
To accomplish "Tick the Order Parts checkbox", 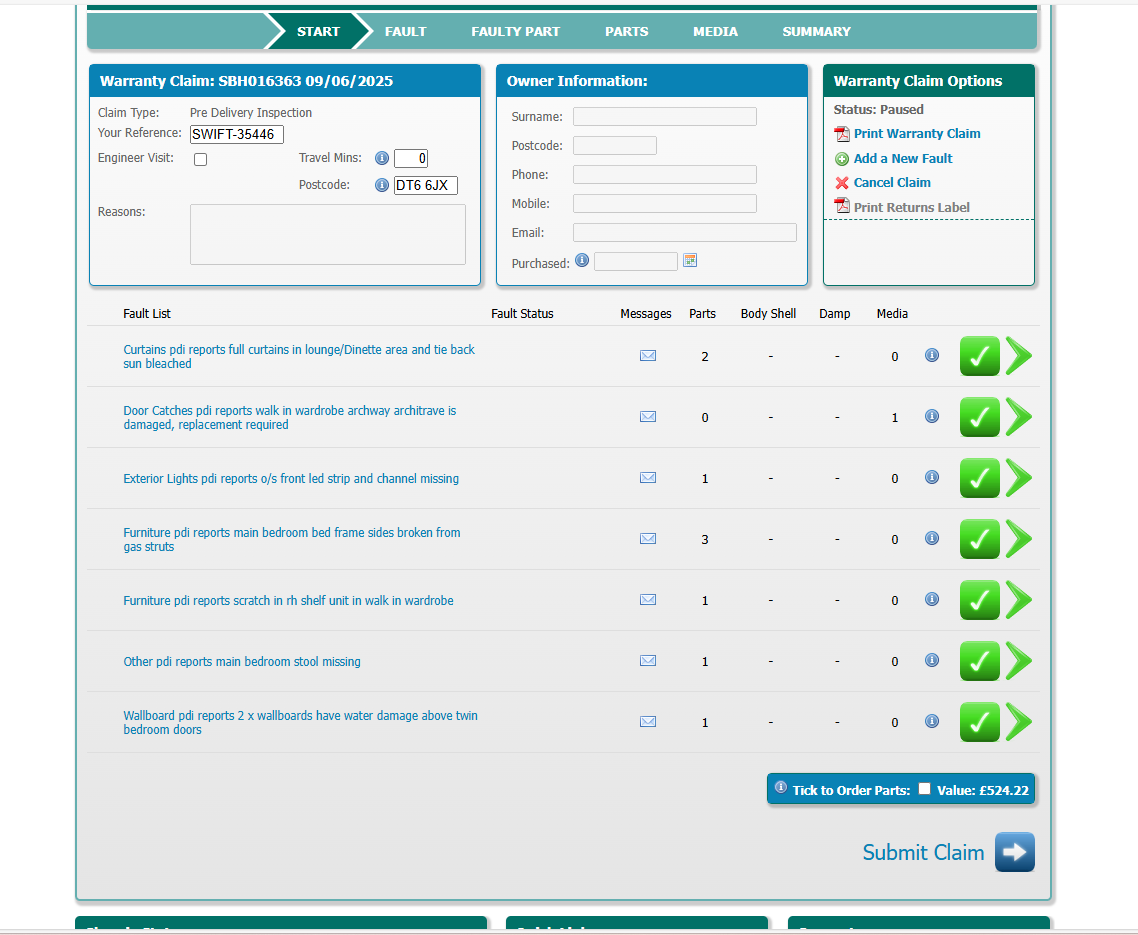I will tap(924, 789).
